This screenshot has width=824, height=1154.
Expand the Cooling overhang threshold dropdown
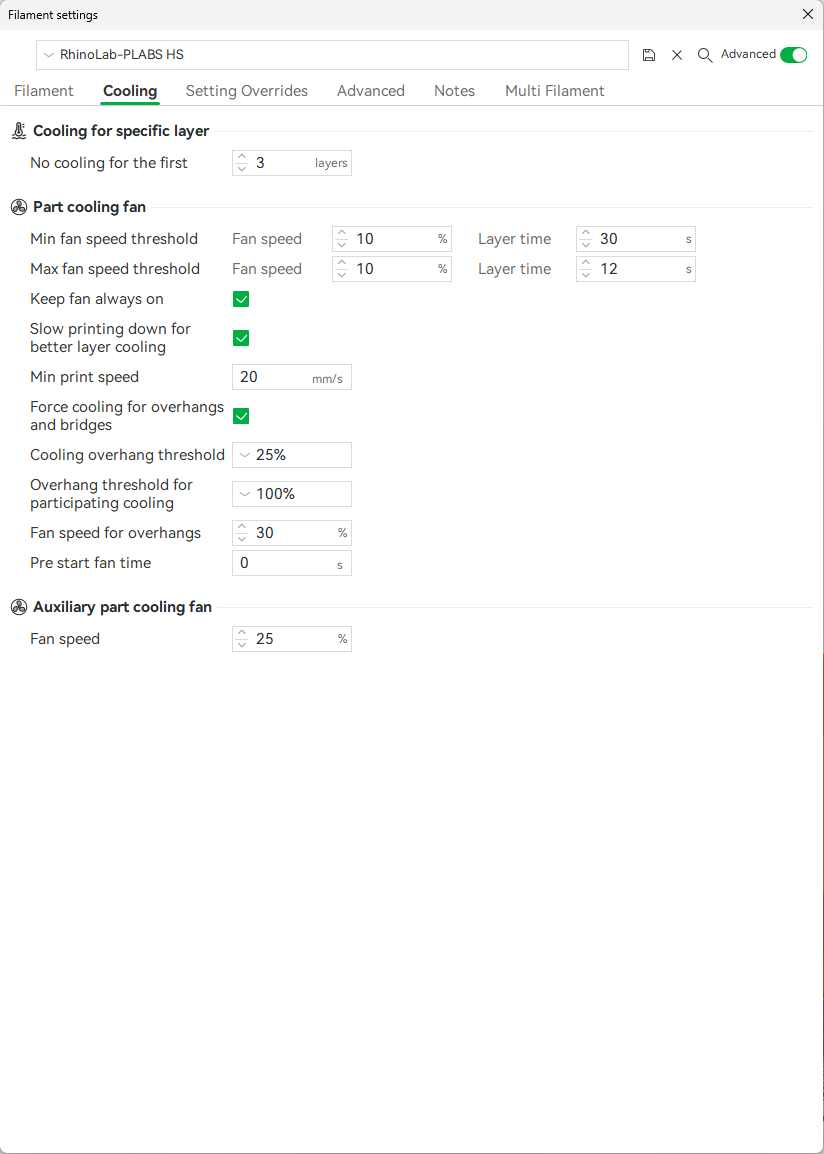(291, 455)
